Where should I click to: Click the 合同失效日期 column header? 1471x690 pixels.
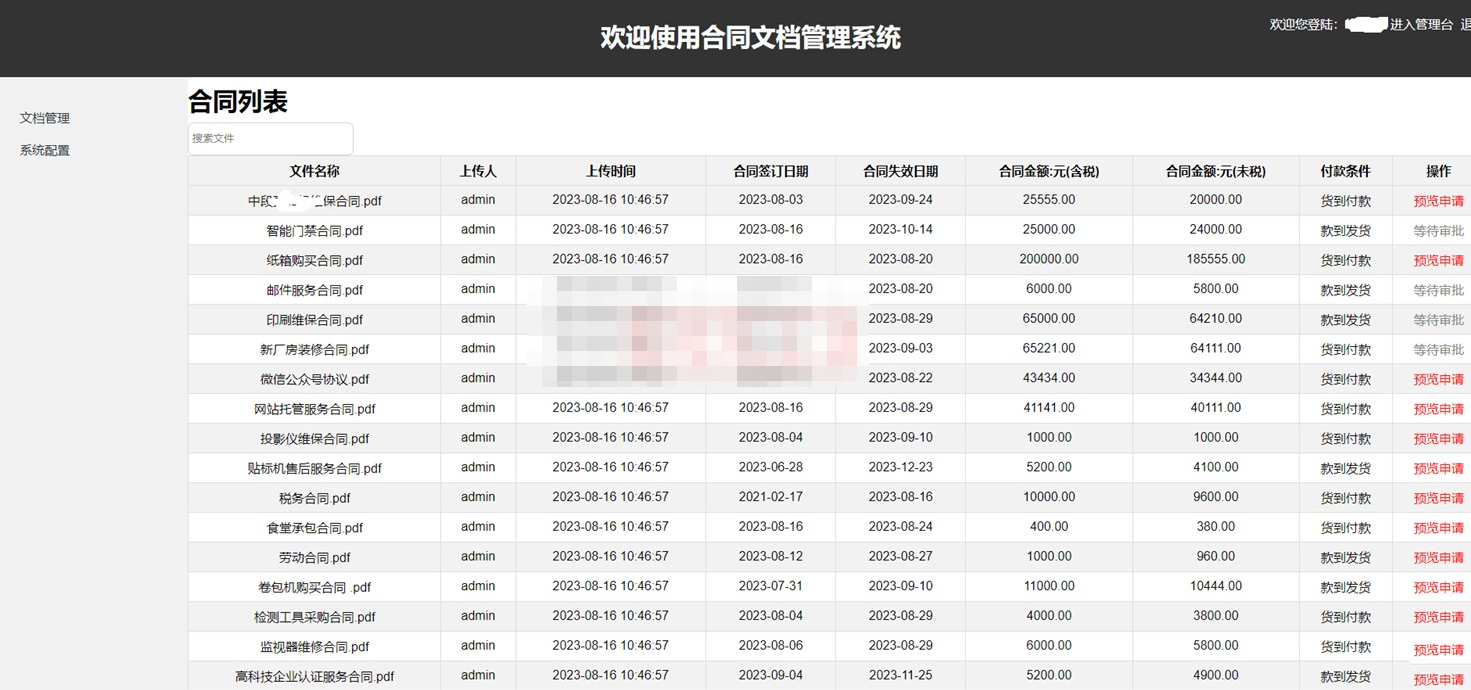(900, 171)
